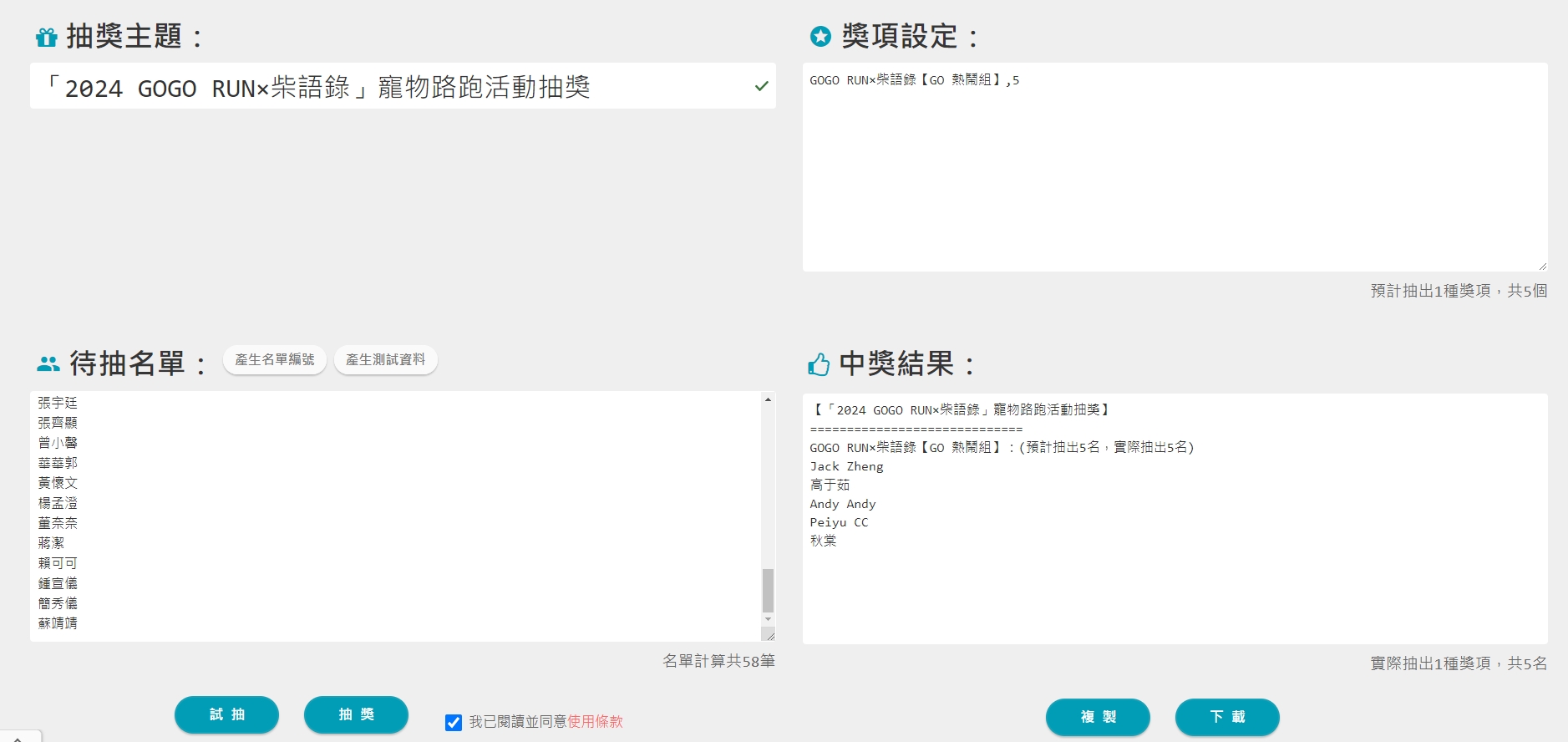
Task: Toggle the 我已閱讀並同意 terms checkbox
Action: tap(454, 722)
